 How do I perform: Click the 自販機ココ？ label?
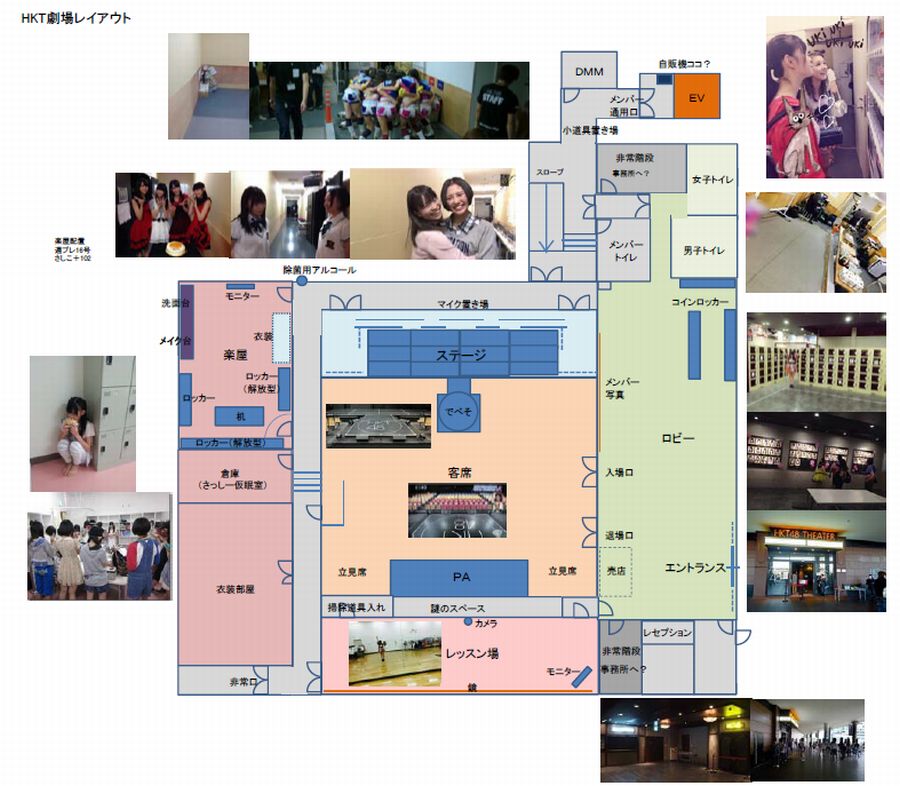pyautogui.click(x=684, y=64)
